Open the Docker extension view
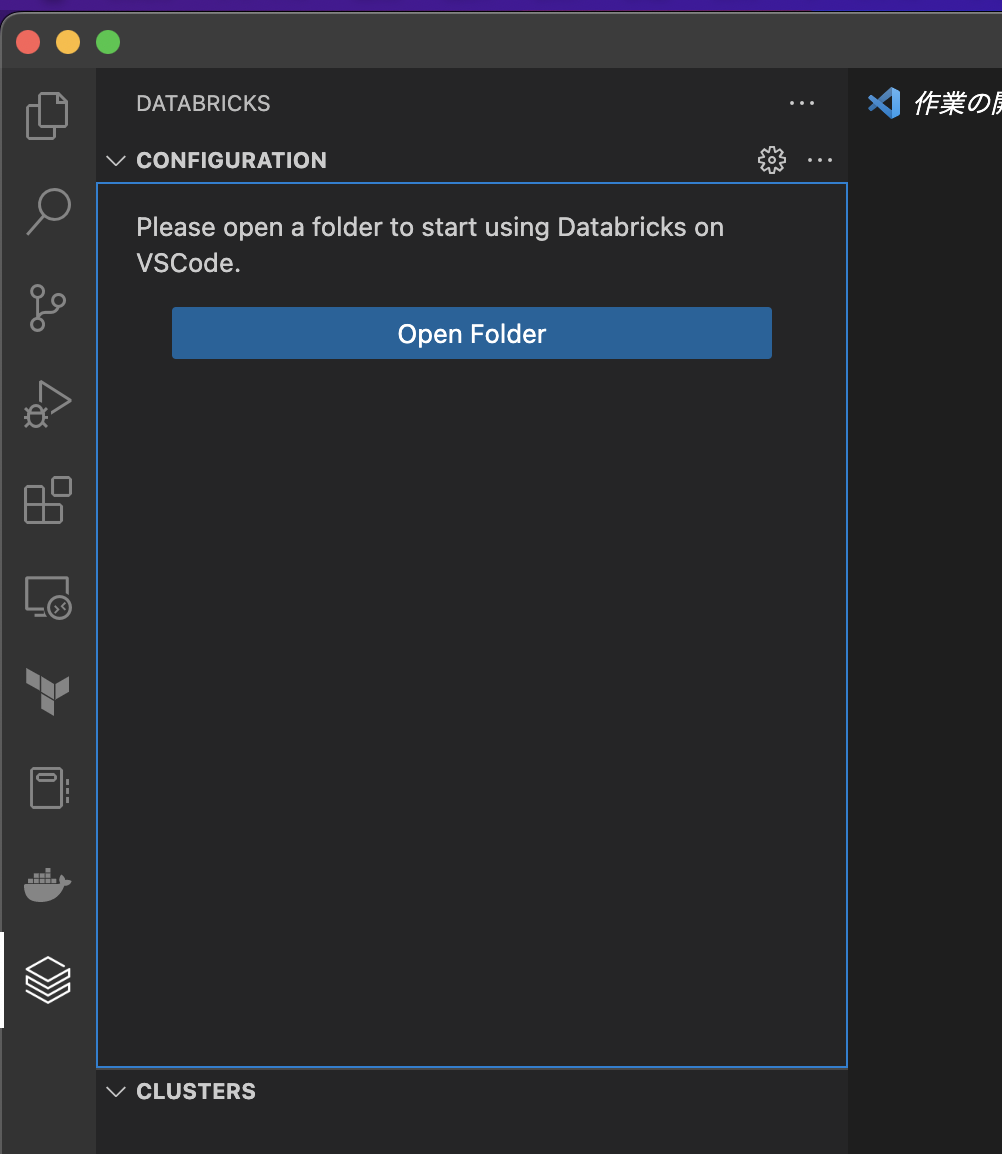The width and height of the screenshot is (1002, 1154). point(48,885)
